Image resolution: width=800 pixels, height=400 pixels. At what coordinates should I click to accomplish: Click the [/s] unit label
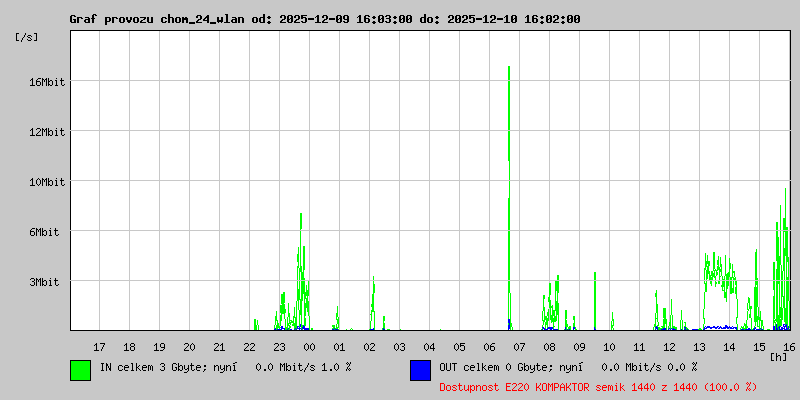27,37
